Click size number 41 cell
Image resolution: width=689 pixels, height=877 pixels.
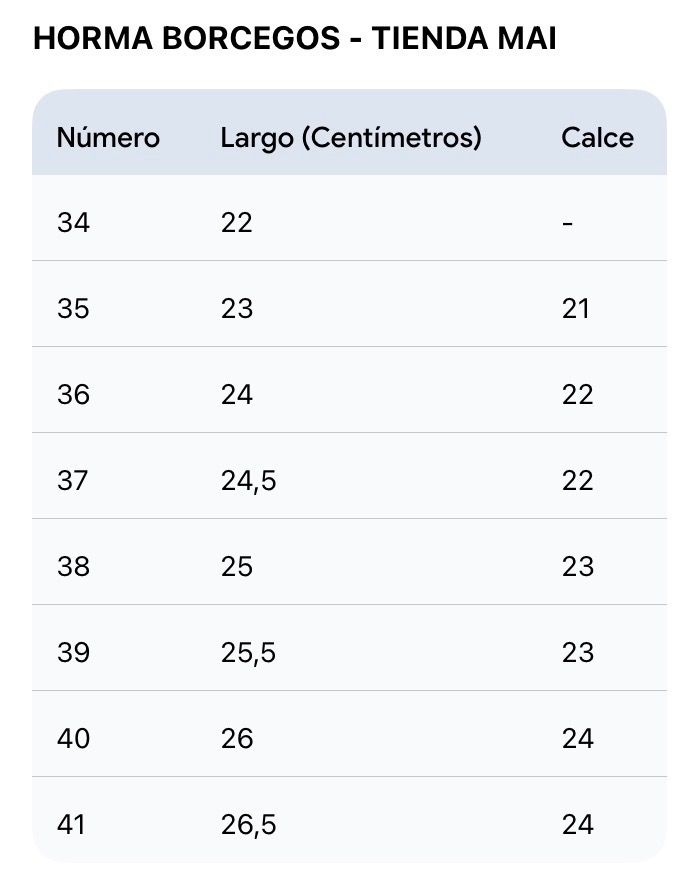pyautogui.click(x=72, y=824)
